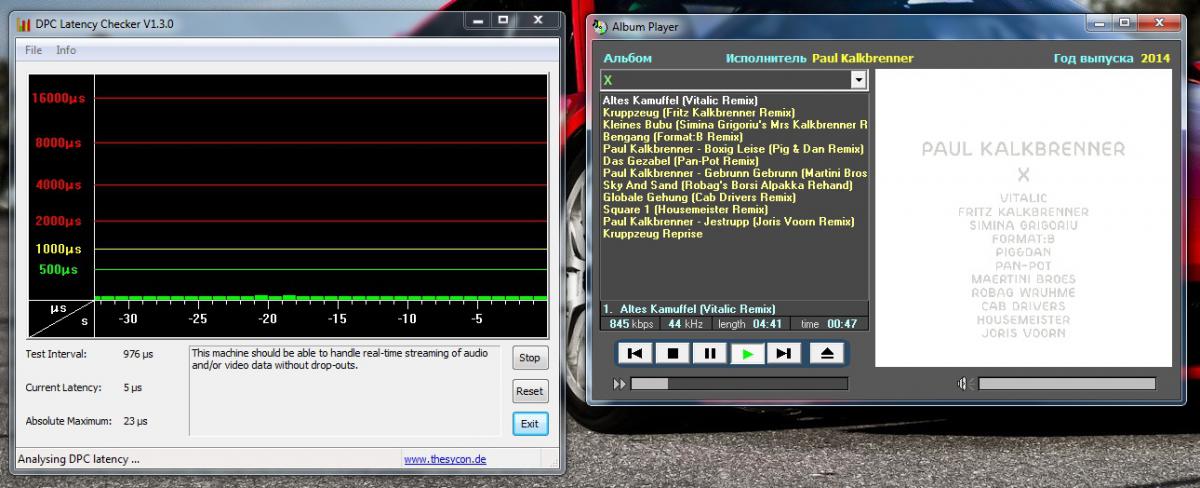This screenshot has width=1200, height=488.
Task: Select track Altes Kamuffel (Vitalic Remix) in list
Action: pyautogui.click(x=680, y=100)
